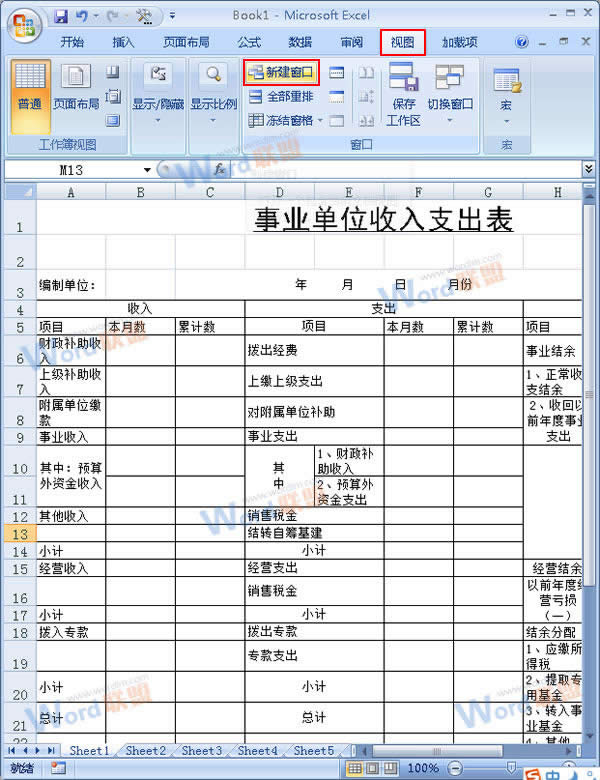Select Page Break Preview status bar button

point(391,769)
